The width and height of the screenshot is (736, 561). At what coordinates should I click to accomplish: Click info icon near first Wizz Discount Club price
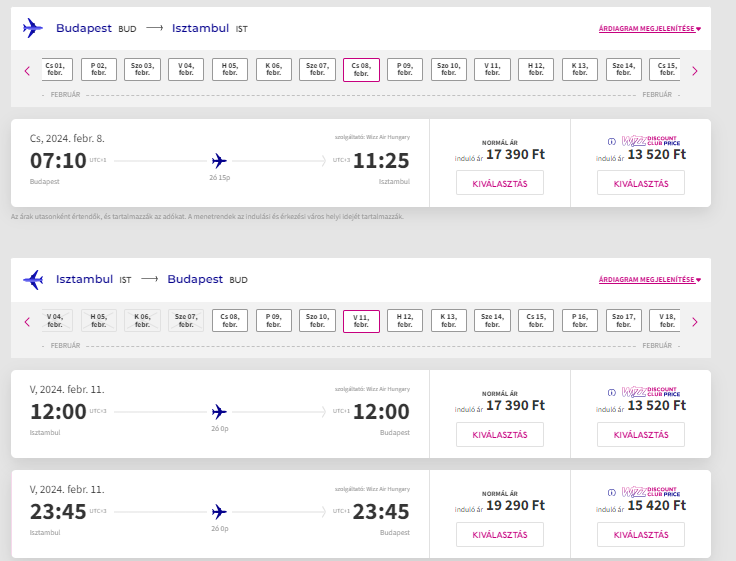612,141
